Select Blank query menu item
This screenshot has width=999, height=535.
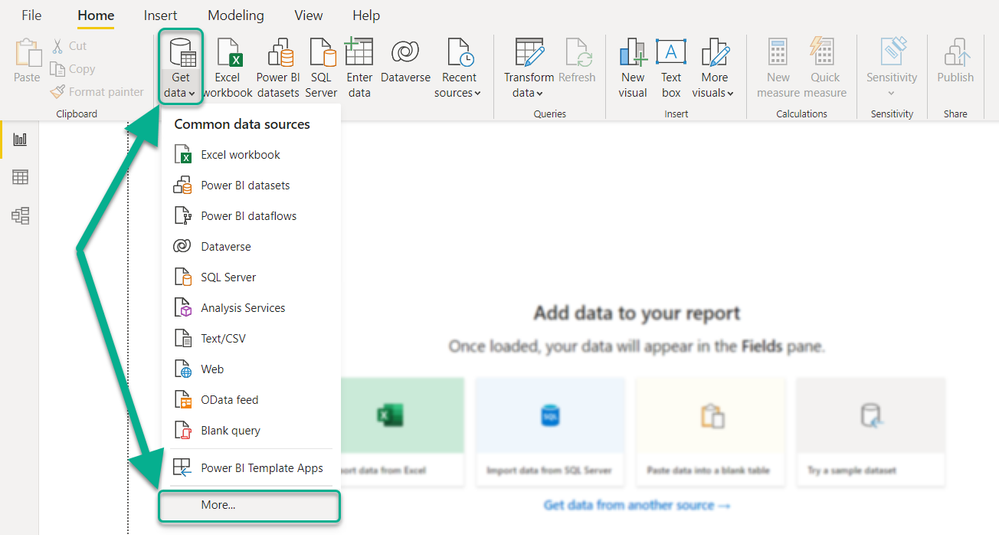(251, 431)
